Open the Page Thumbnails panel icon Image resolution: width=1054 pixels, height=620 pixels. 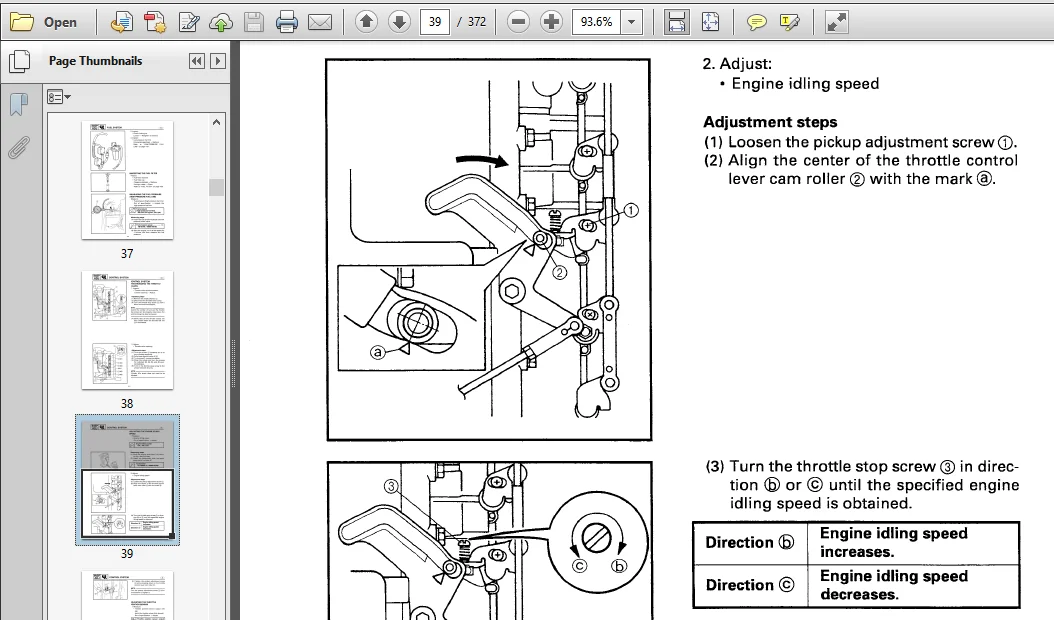pos(19,61)
